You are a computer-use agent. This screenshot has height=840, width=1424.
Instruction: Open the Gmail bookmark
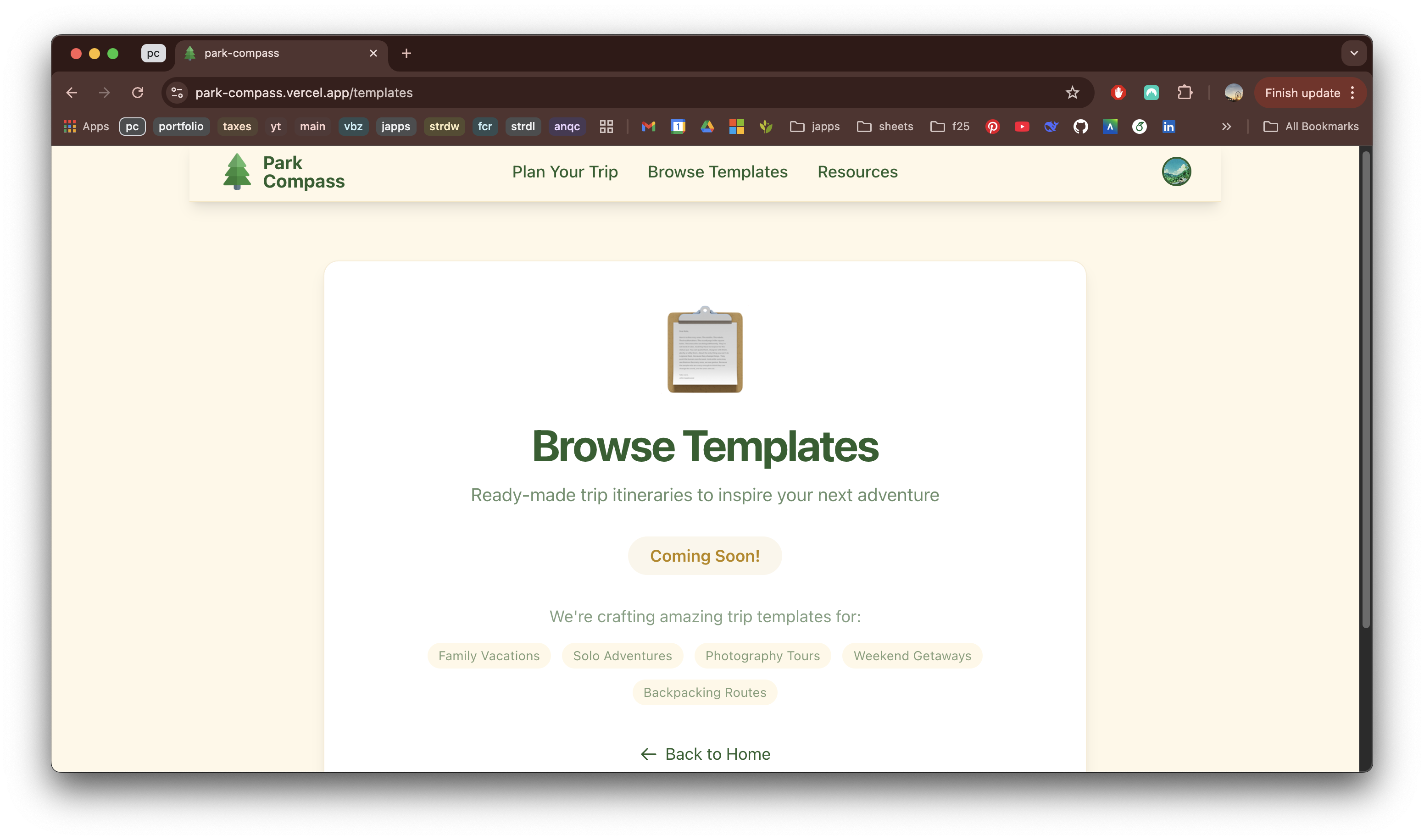(648, 126)
